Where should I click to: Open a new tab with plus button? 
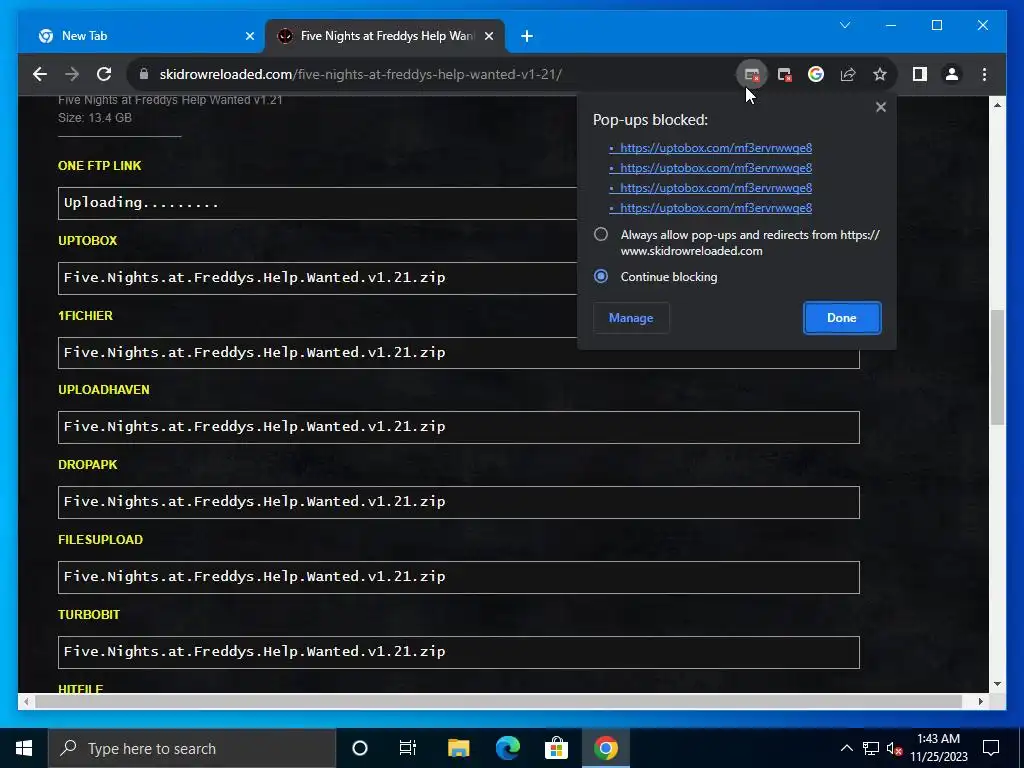[527, 36]
